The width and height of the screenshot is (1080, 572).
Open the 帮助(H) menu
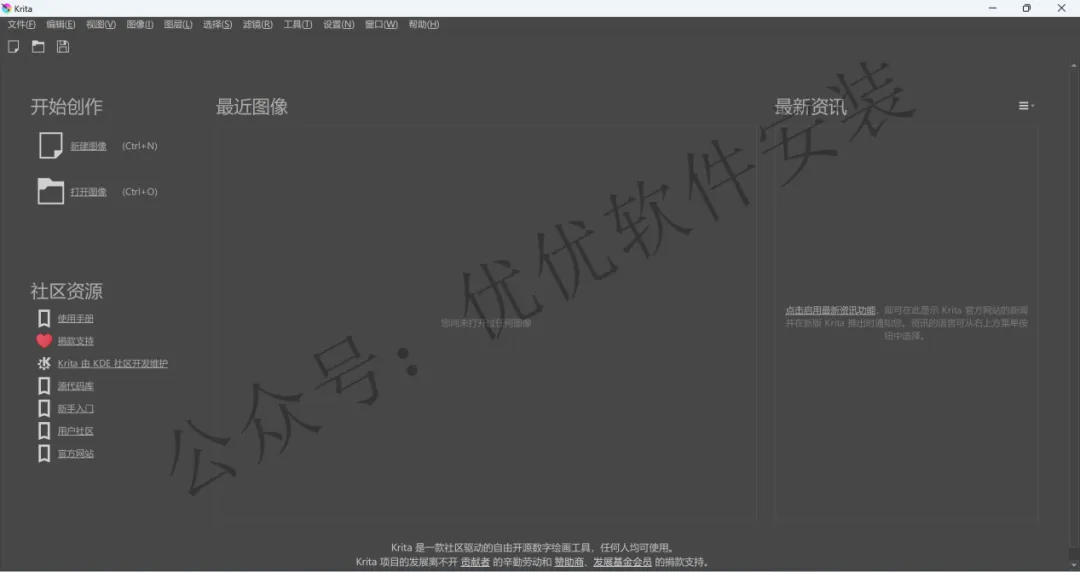(x=424, y=24)
